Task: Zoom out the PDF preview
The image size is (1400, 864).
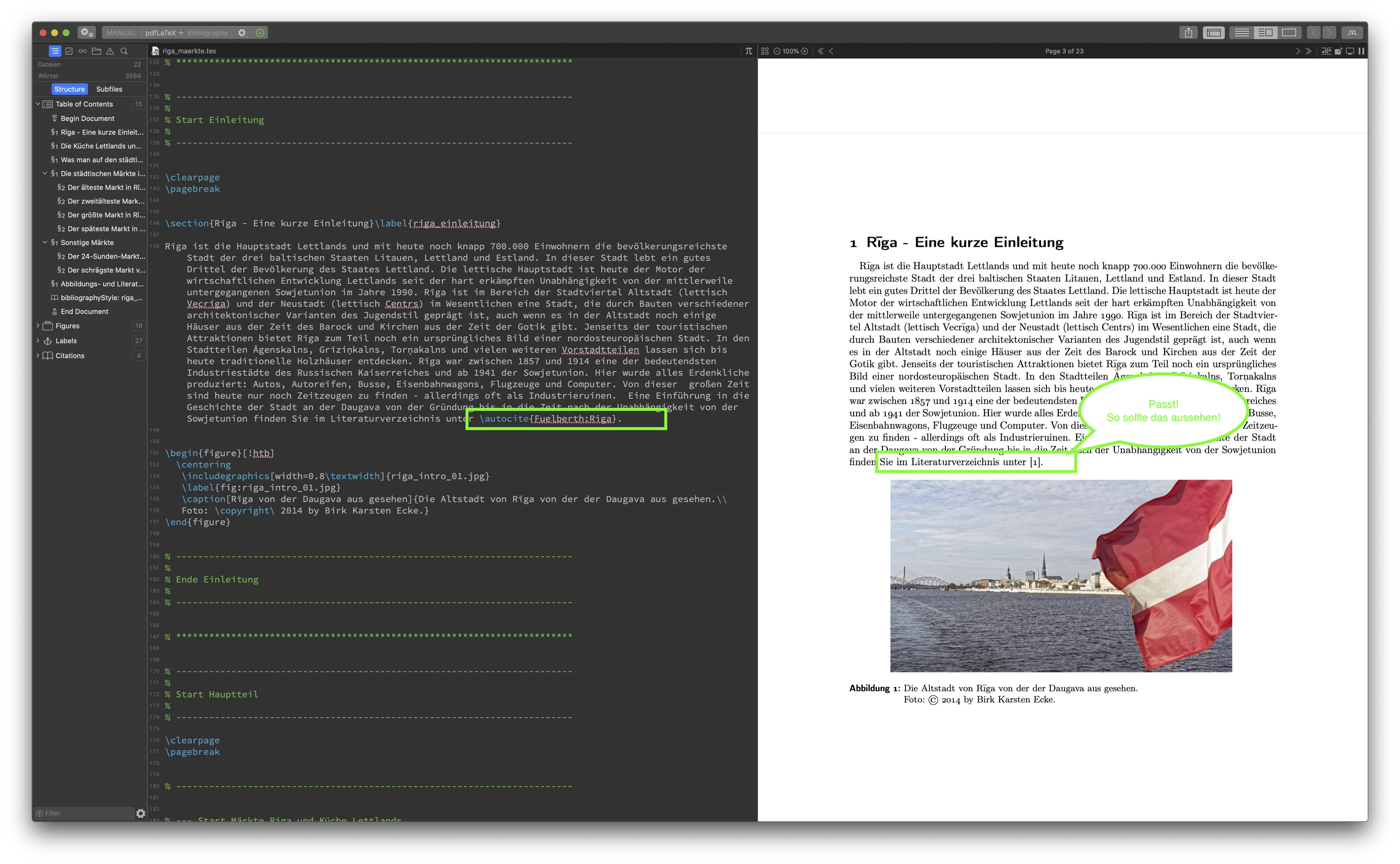Action: tap(777, 51)
